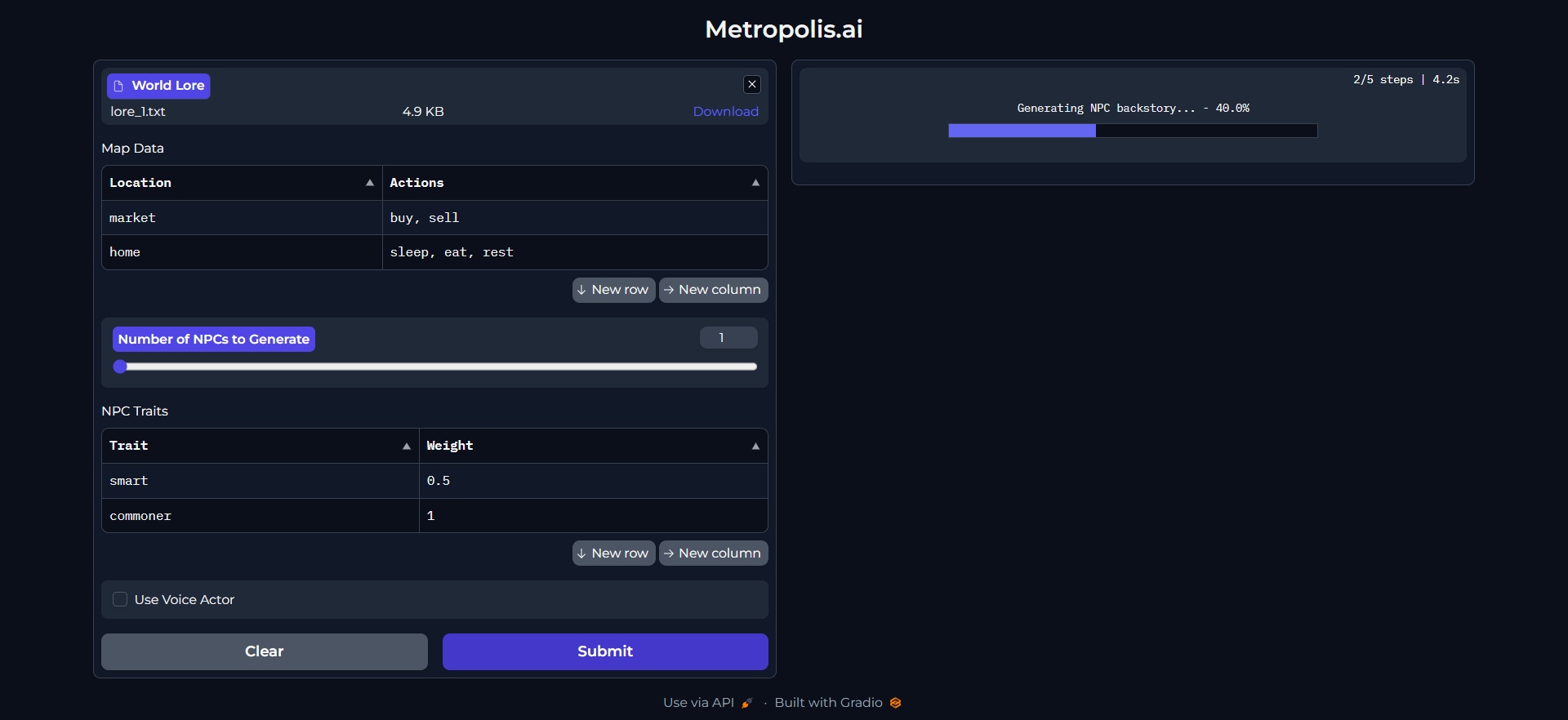Remove the uploaded lore_1.txt file

pos(752,84)
